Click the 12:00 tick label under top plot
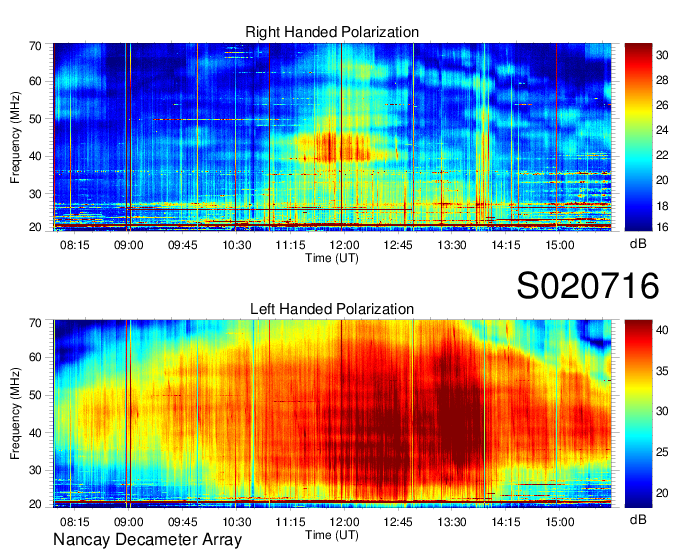680x552 pixels. [344, 245]
